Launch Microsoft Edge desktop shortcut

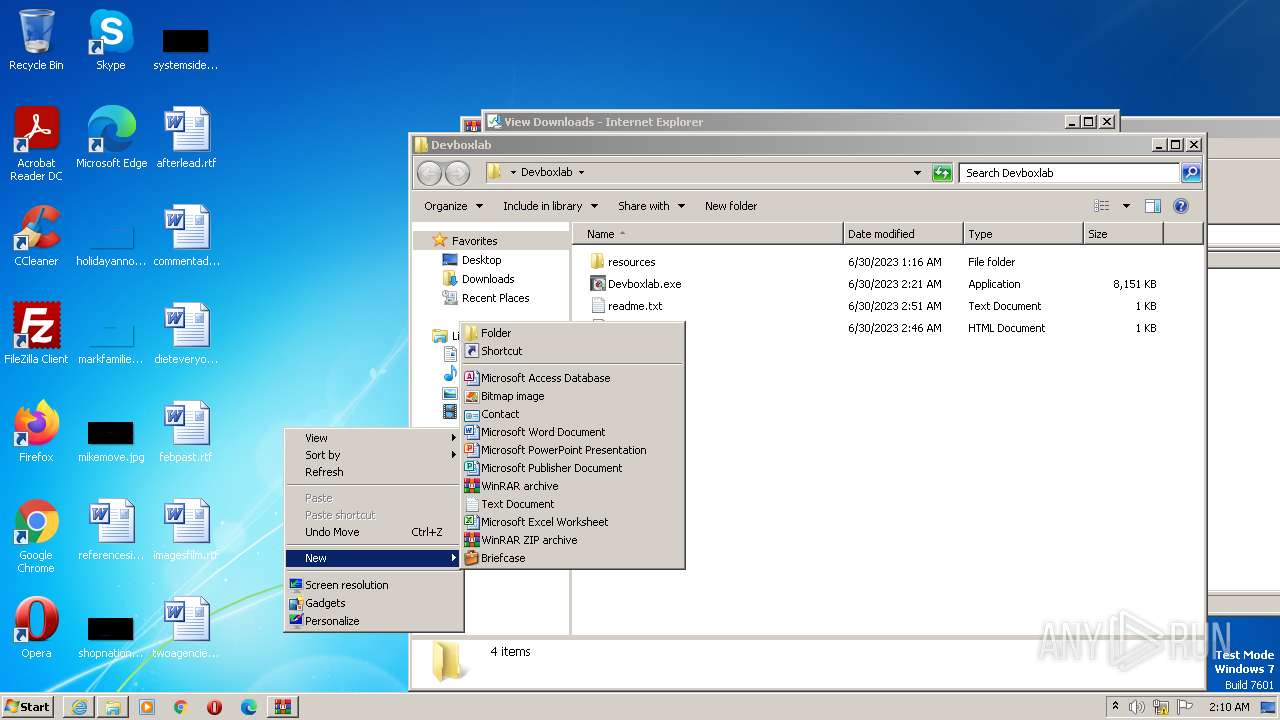111,138
